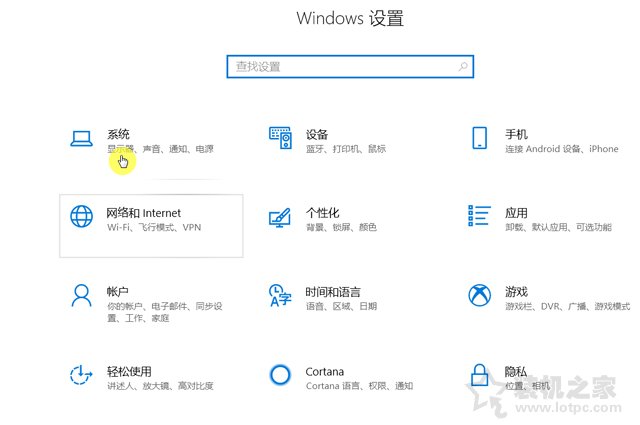Click description 蓝牙、打印机、鼠标
This screenshot has height=425, width=640.
(346, 149)
